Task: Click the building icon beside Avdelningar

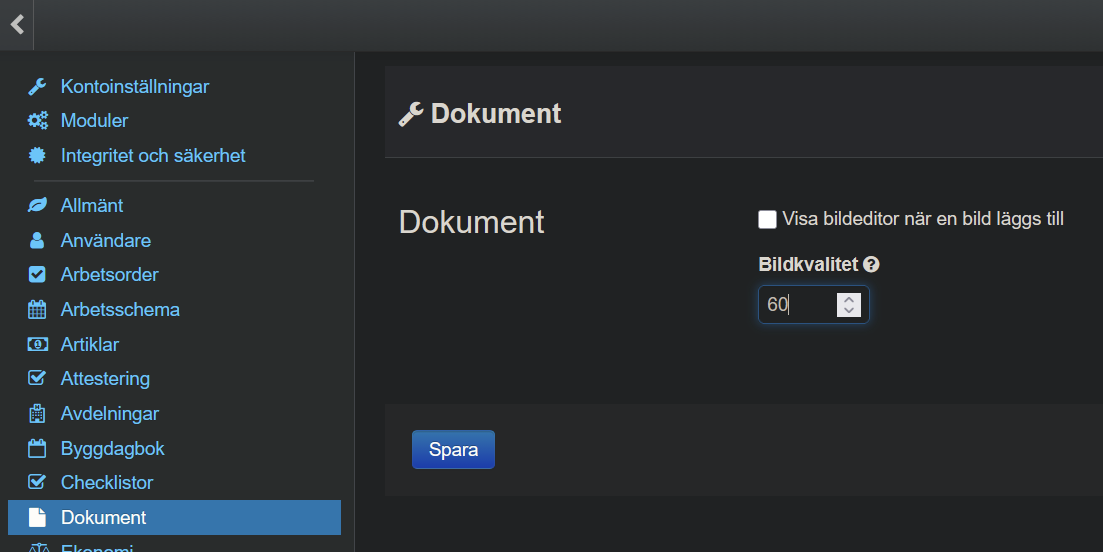Action: click(x=37, y=414)
